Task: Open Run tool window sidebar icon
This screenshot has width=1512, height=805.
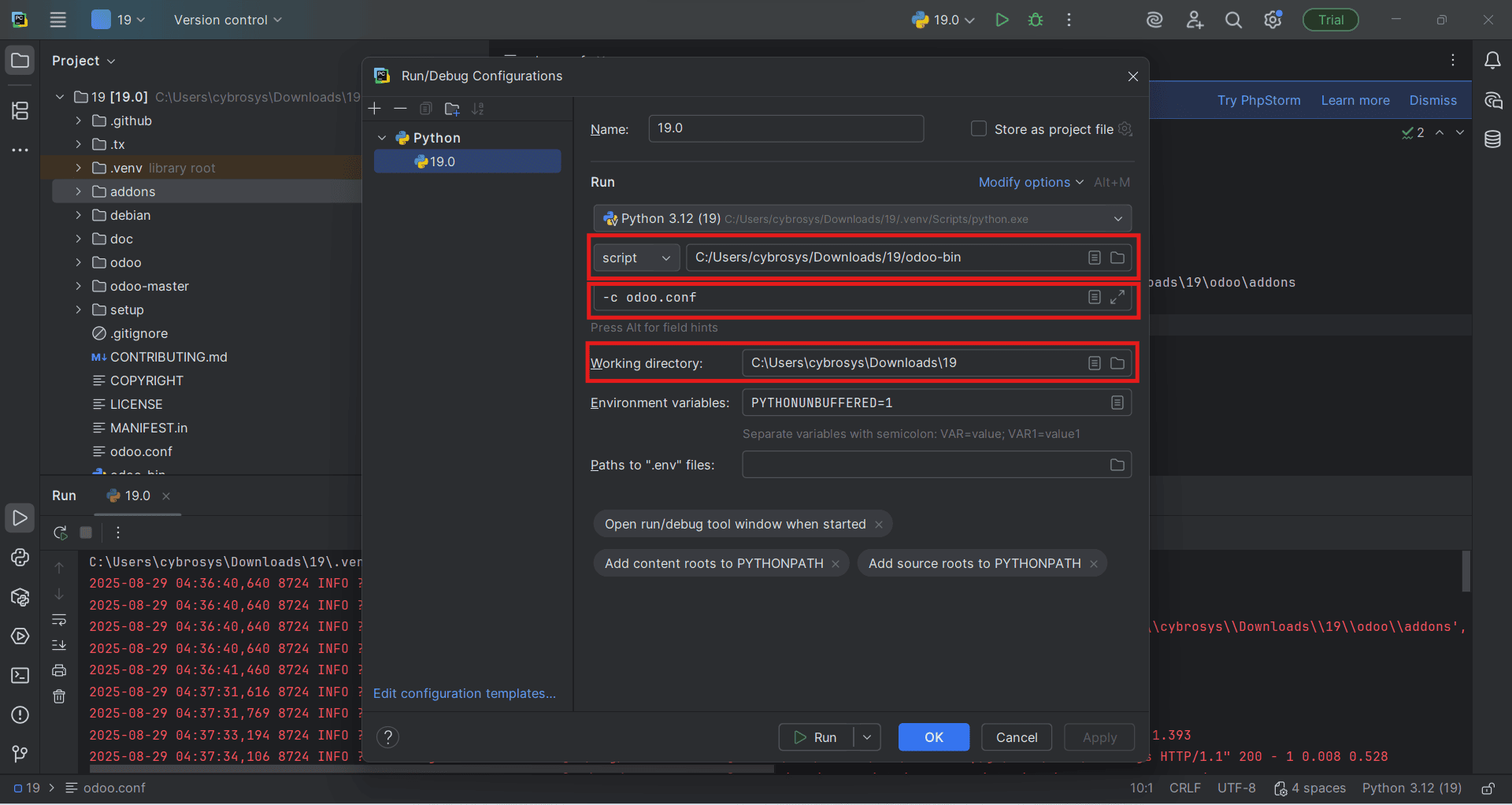Action: [x=20, y=517]
